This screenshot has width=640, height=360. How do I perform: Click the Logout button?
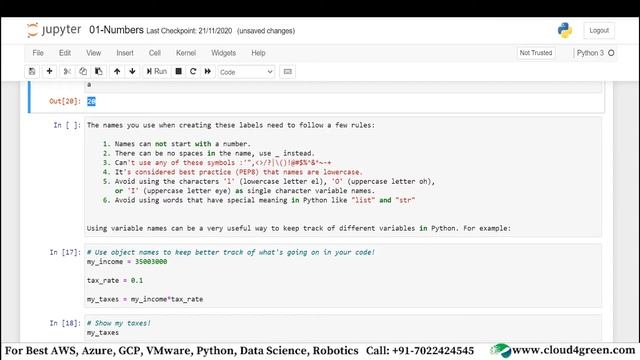point(599,31)
